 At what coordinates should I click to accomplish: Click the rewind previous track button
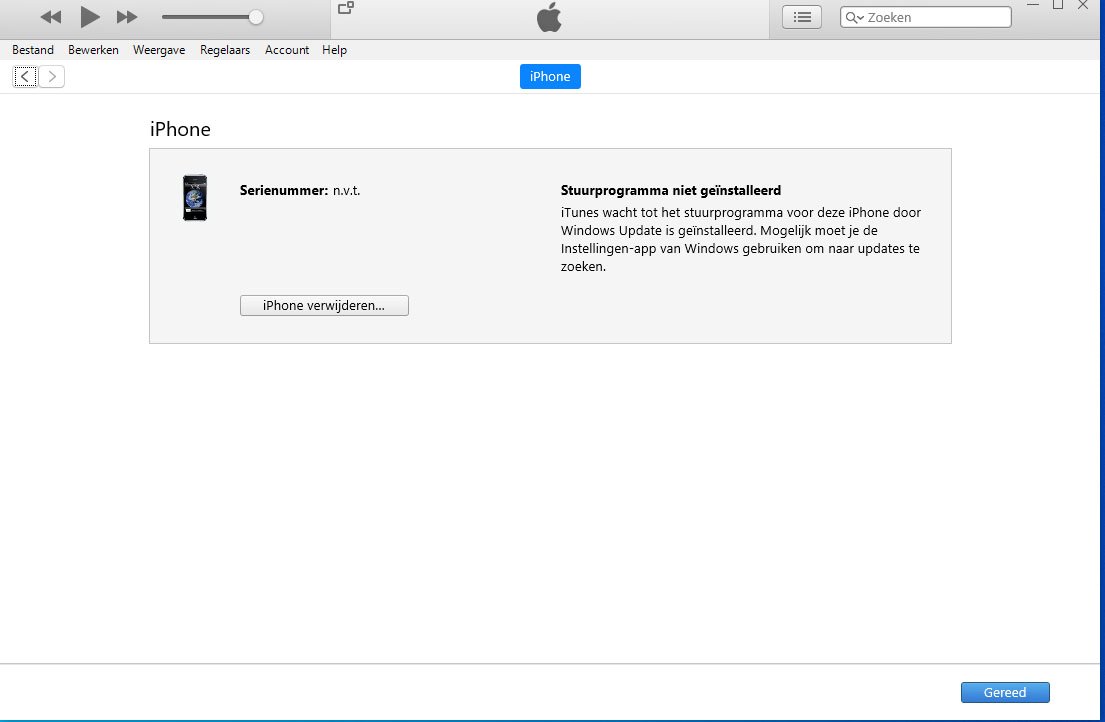tap(51, 17)
